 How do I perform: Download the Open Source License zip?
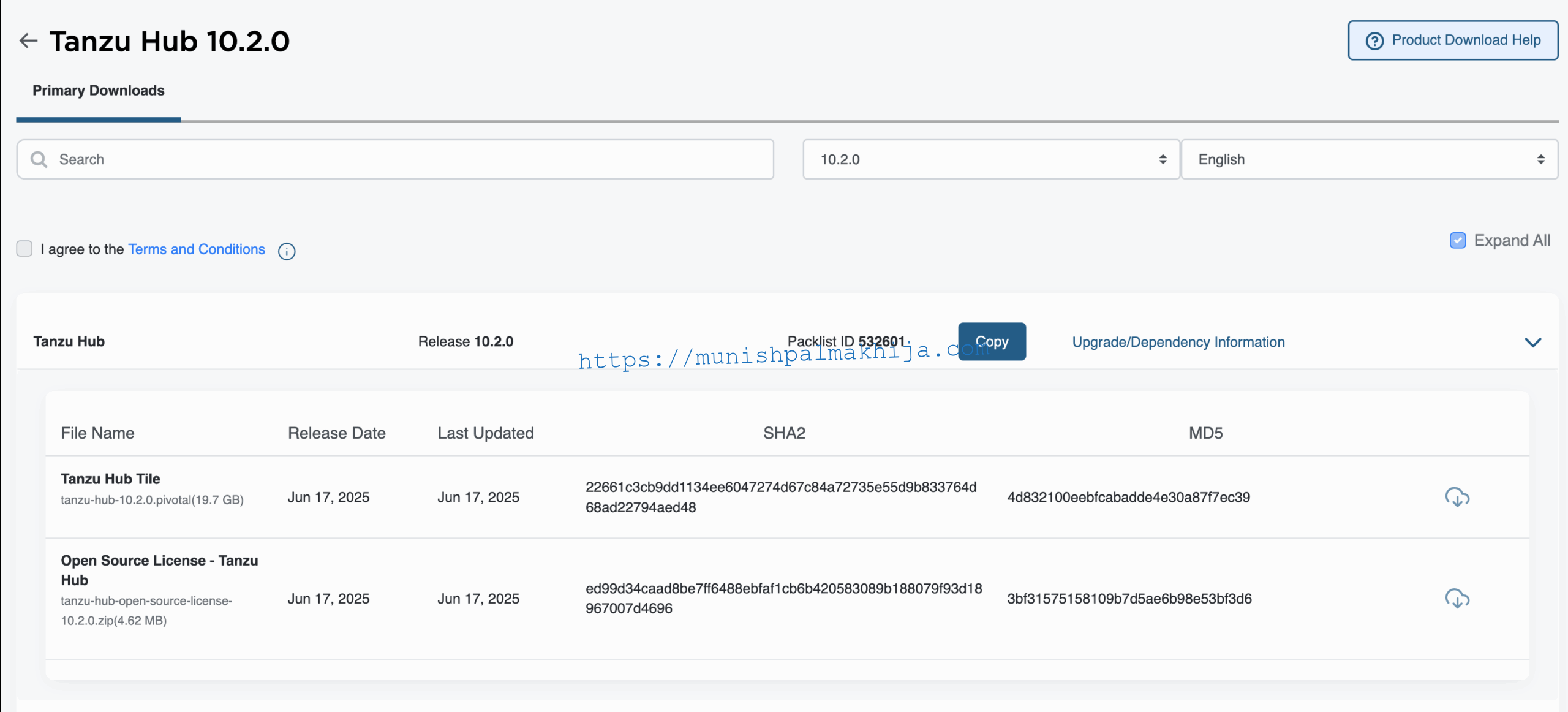(1457, 599)
